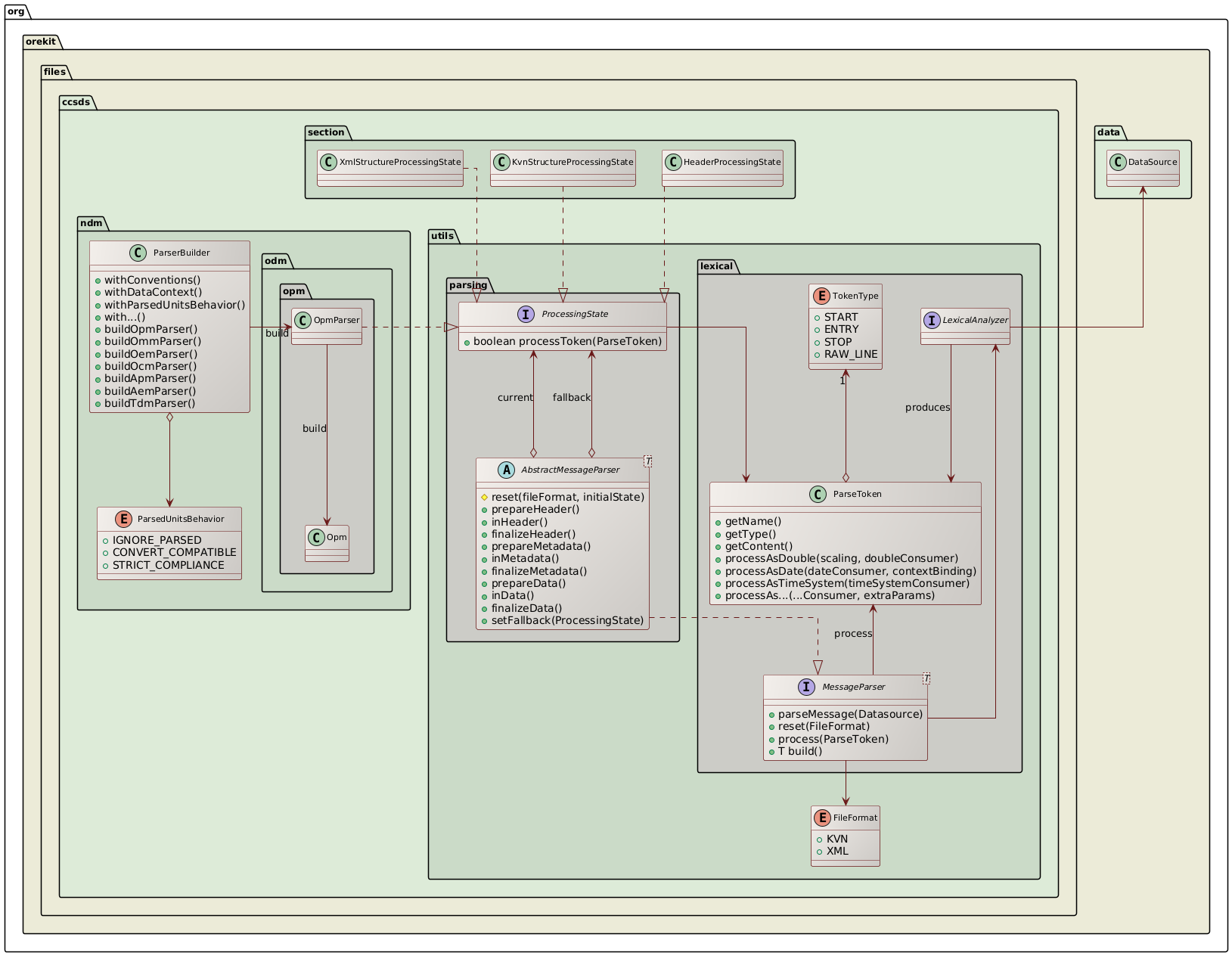
Task: Click the FileFormat enum icon
Action: click(x=821, y=818)
